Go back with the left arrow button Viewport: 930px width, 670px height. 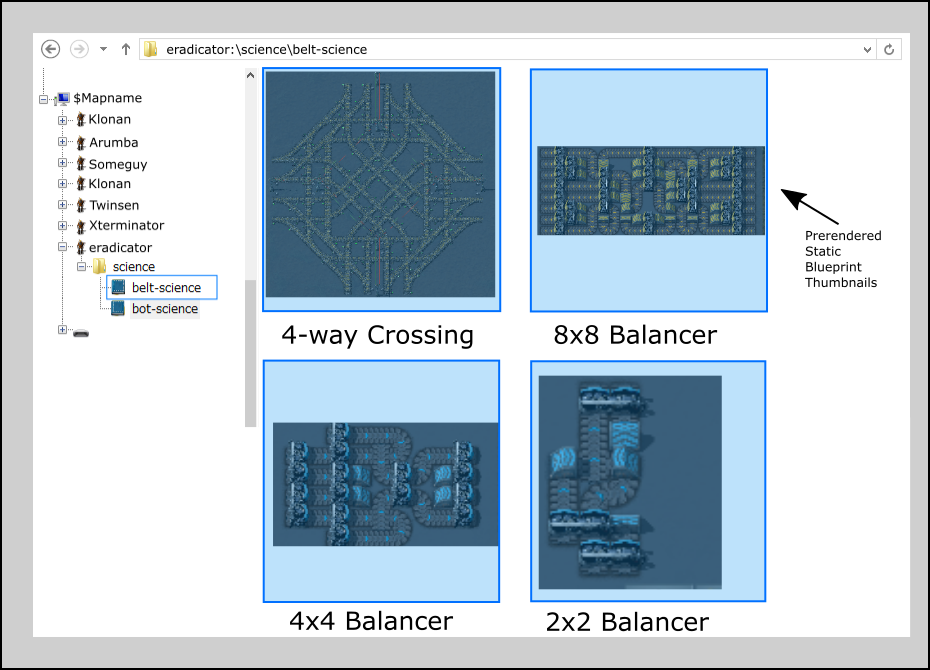pos(50,49)
